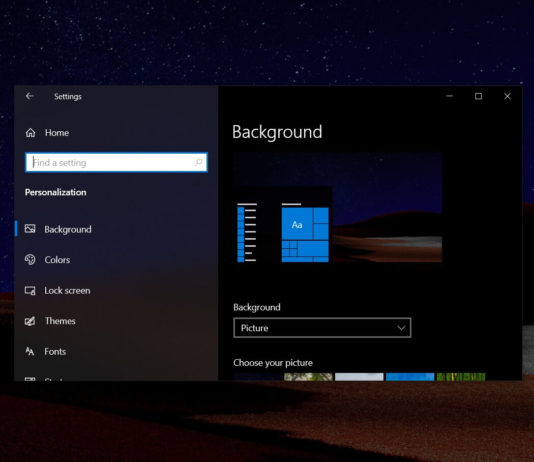Click the magnifier icon in search box
This screenshot has width=534, height=462.
tap(199, 162)
